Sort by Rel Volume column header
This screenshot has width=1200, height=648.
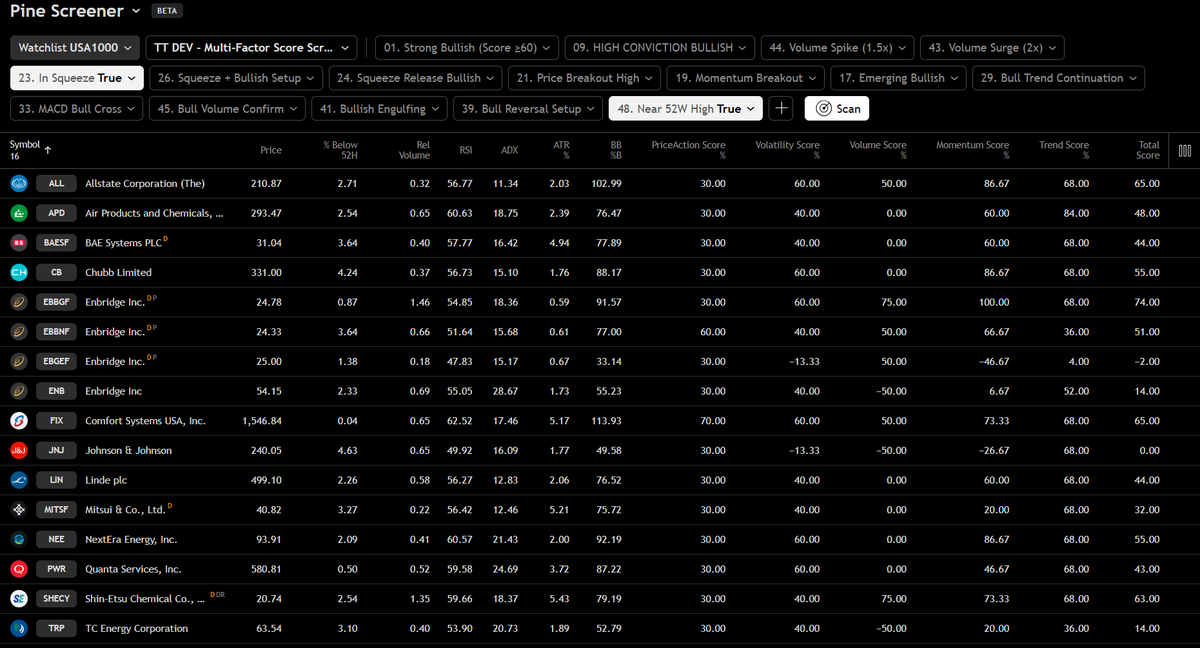point(415,150)
